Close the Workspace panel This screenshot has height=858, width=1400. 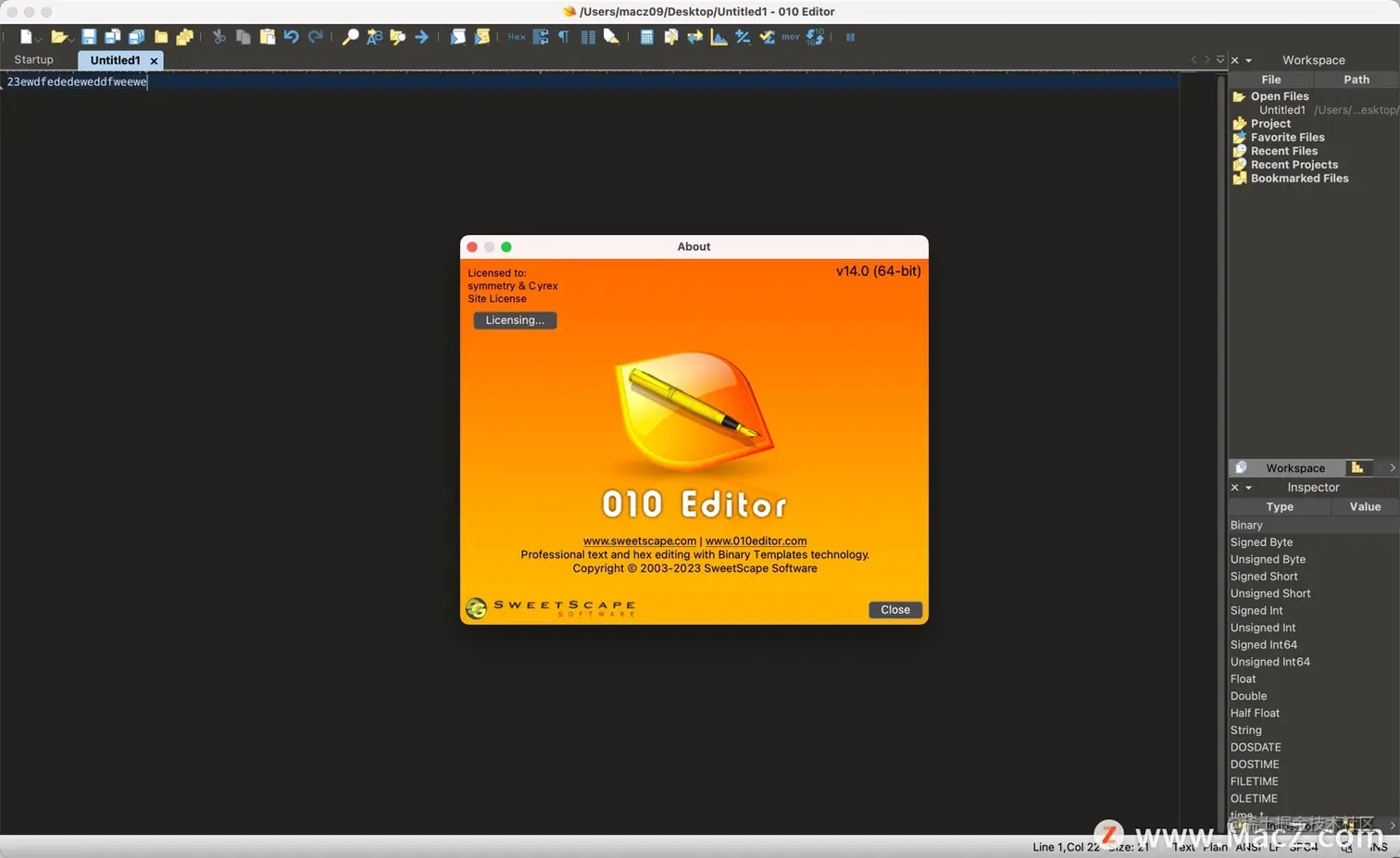point(1234,60)
